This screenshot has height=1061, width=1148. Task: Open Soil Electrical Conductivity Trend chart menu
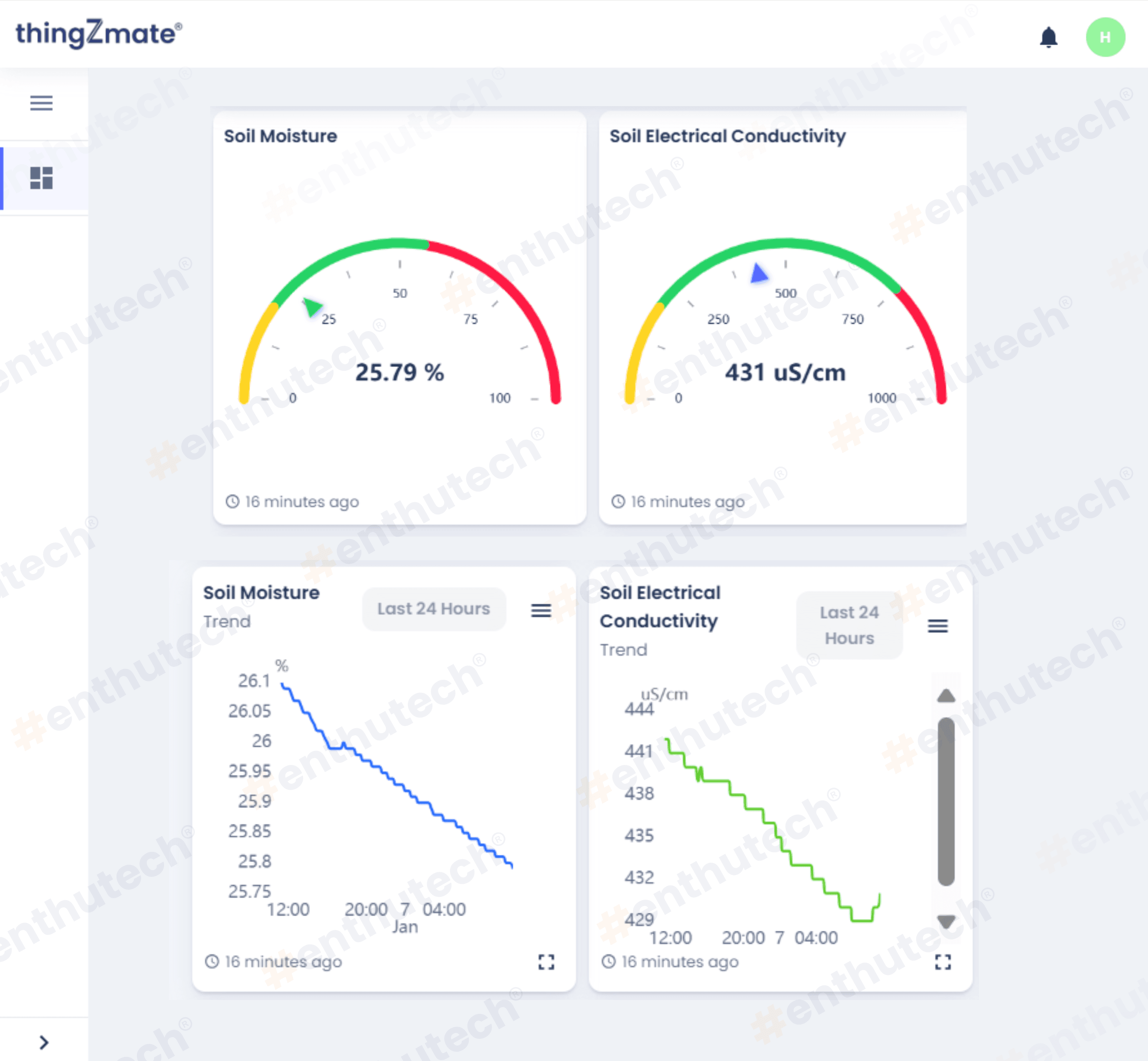coord(937,626)
